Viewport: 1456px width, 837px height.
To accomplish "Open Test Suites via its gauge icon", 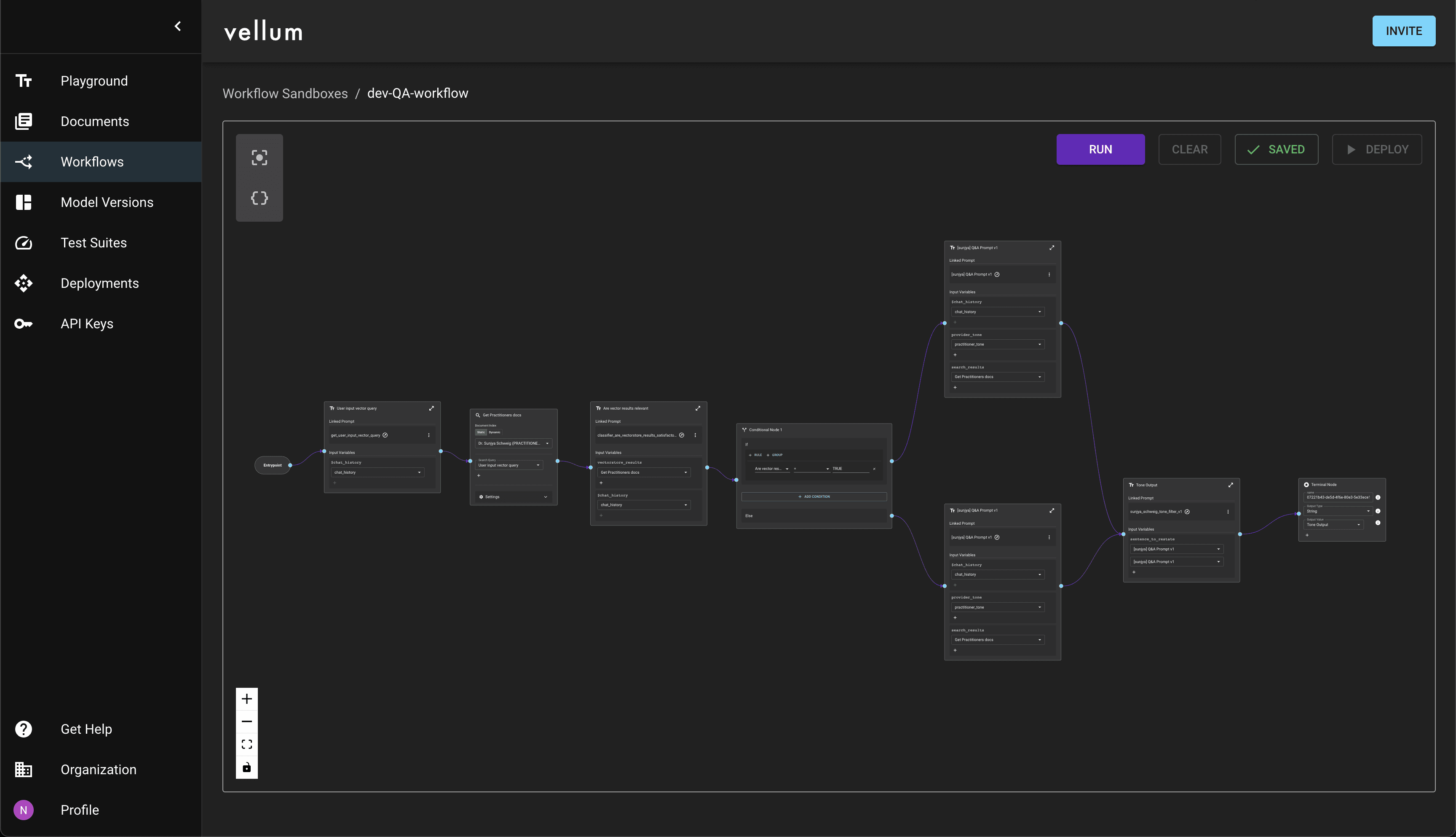I will click(24, 243).
